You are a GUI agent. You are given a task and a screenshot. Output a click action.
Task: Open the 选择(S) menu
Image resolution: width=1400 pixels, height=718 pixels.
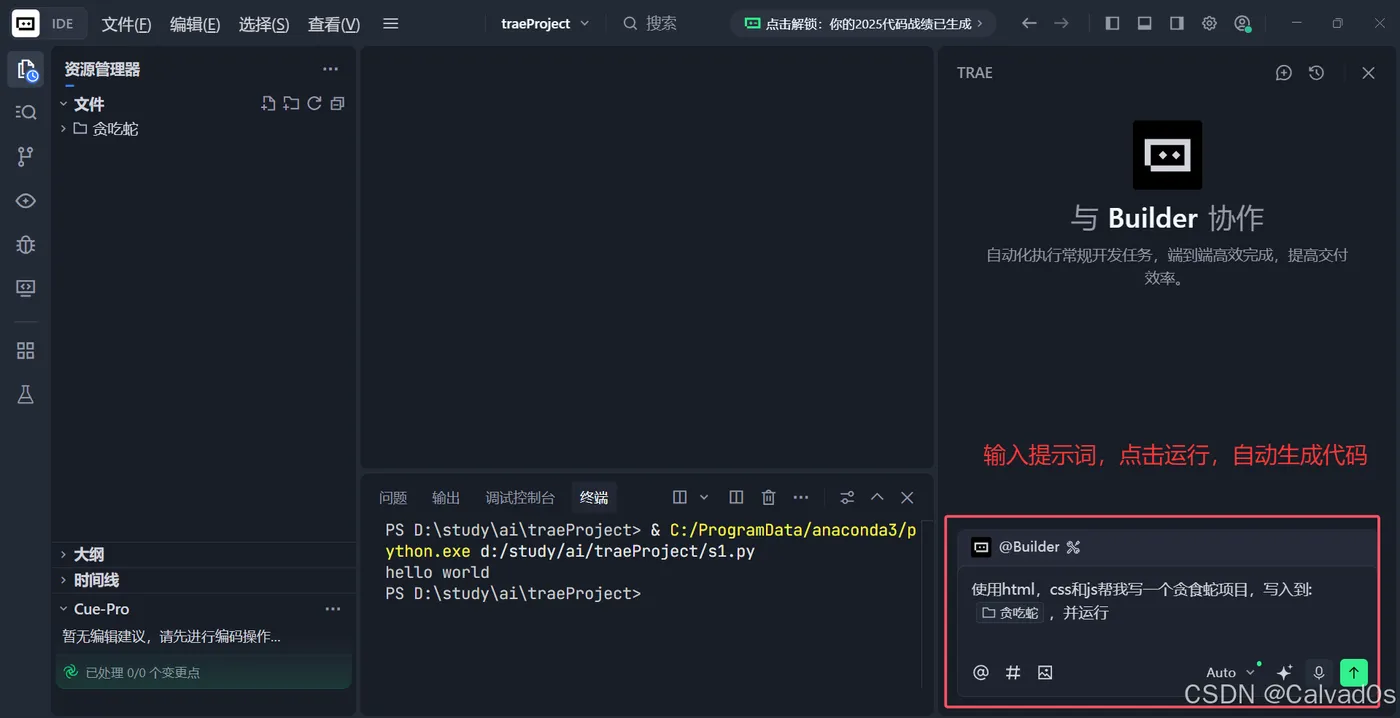(264, 24)
